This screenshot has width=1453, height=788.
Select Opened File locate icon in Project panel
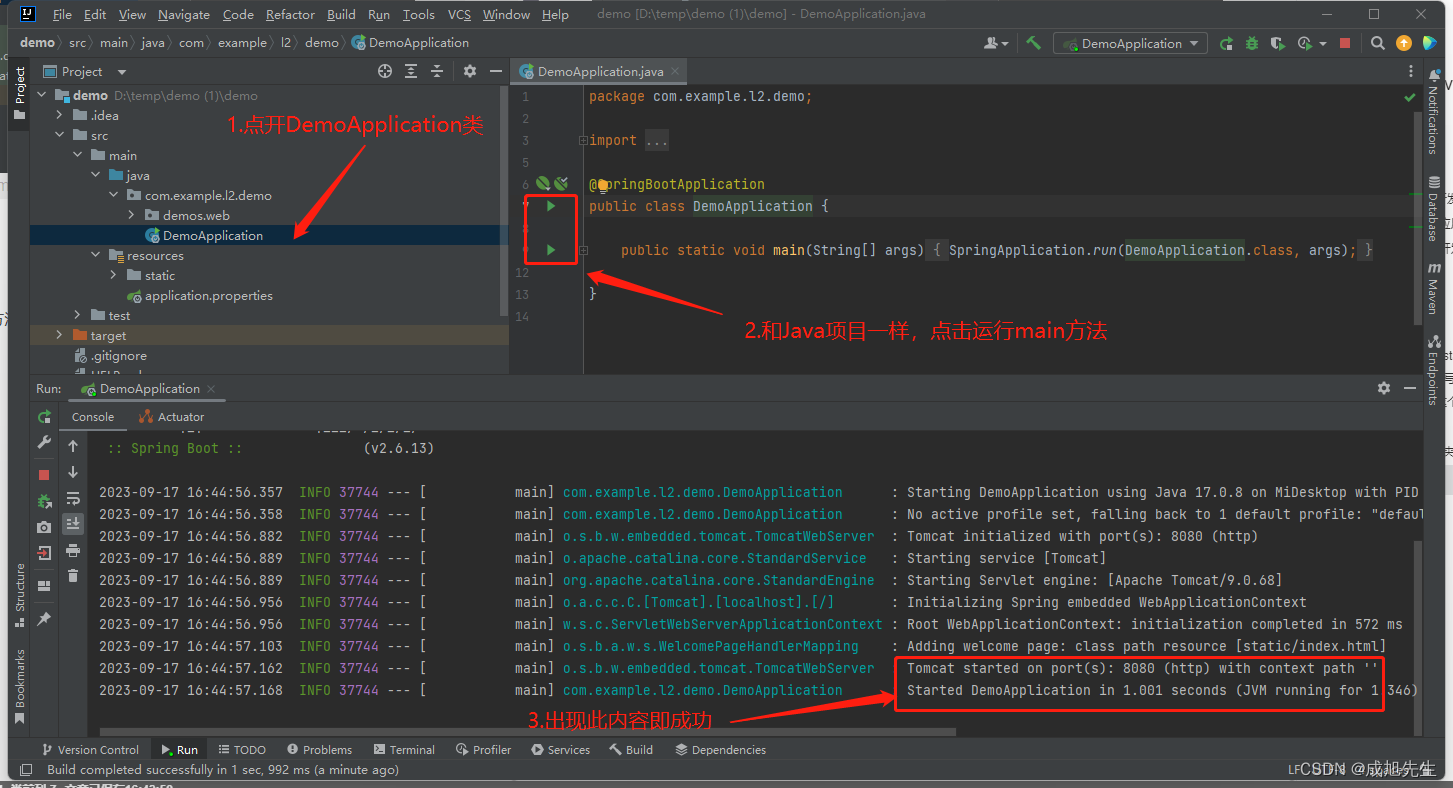(385, 71)
